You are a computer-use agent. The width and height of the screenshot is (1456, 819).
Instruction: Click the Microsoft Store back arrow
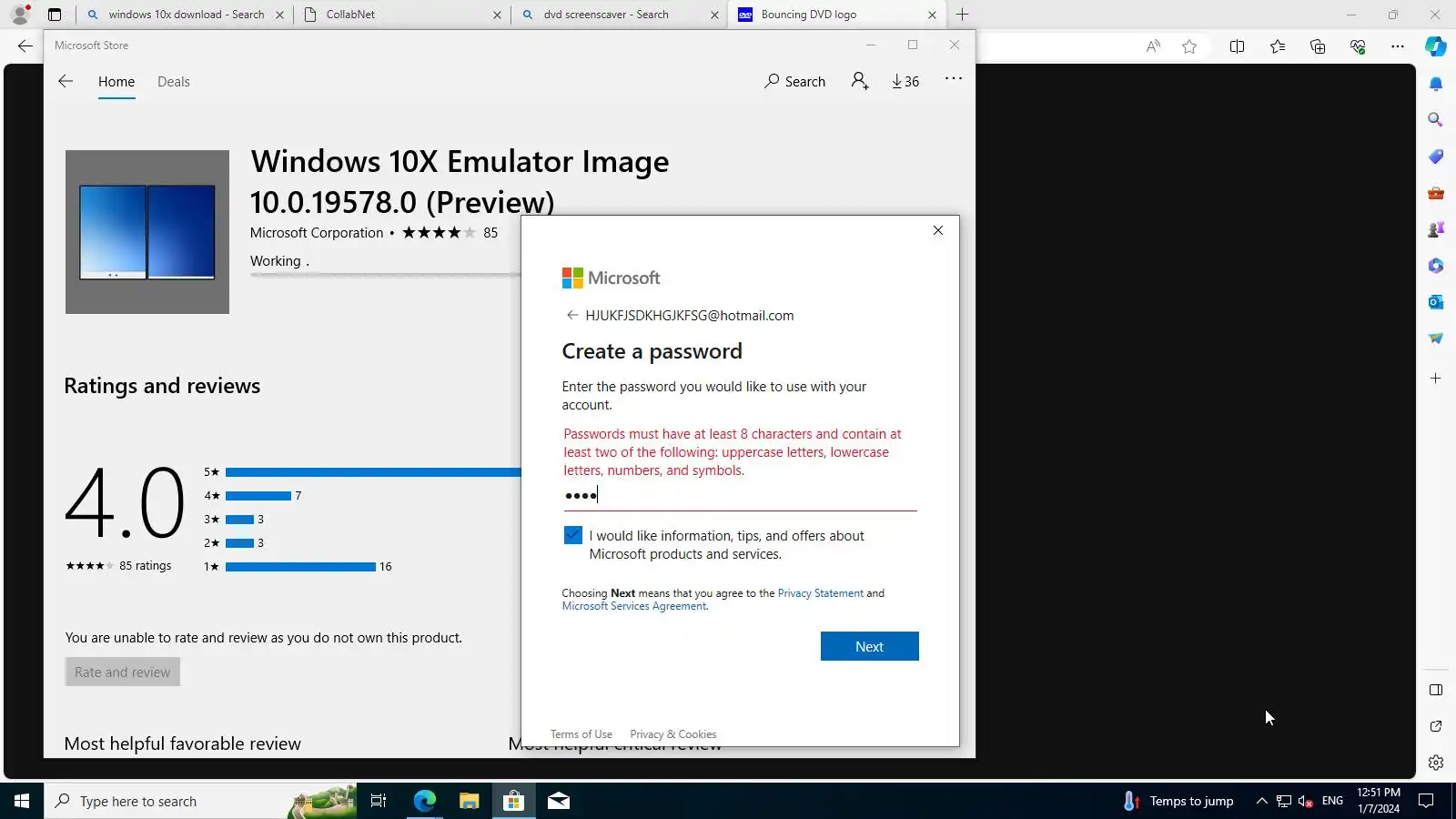[x=66, y=81]
